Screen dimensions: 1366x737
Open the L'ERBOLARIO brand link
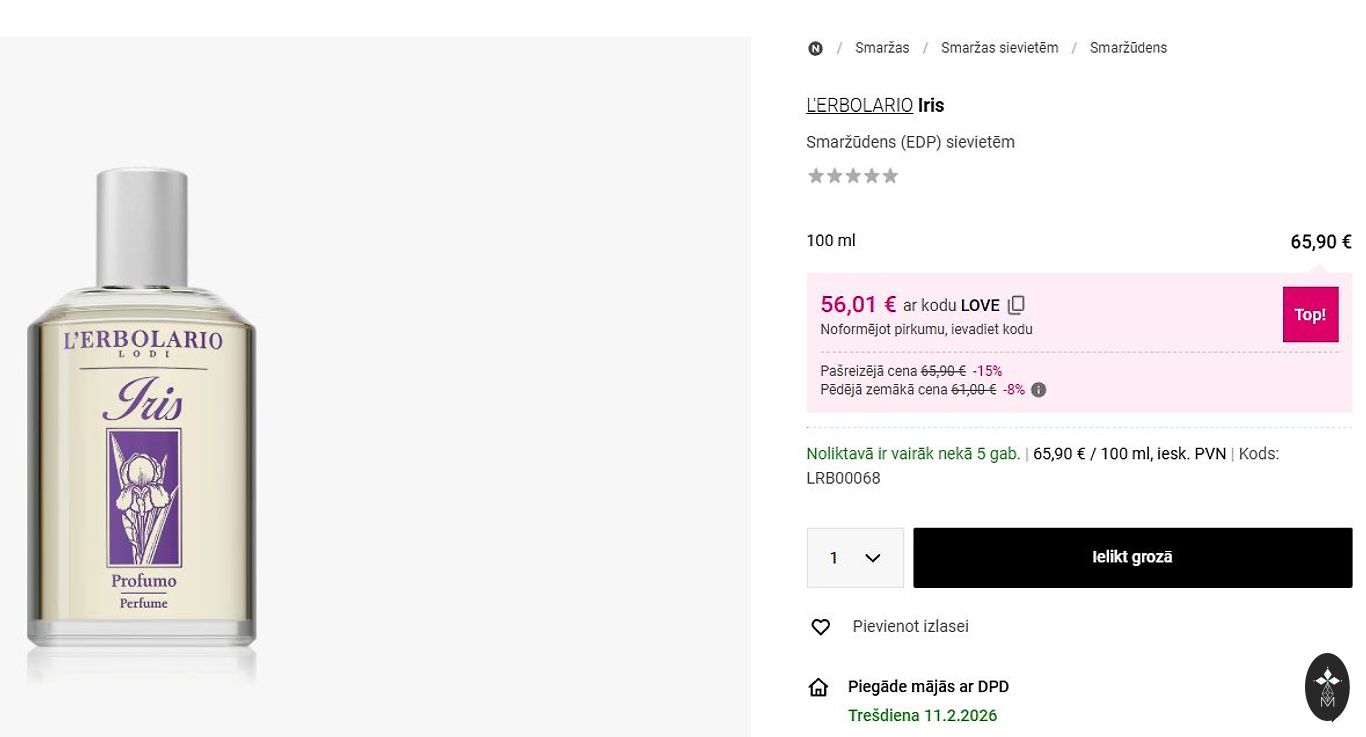pyautogui.click(x=859, y=105)
